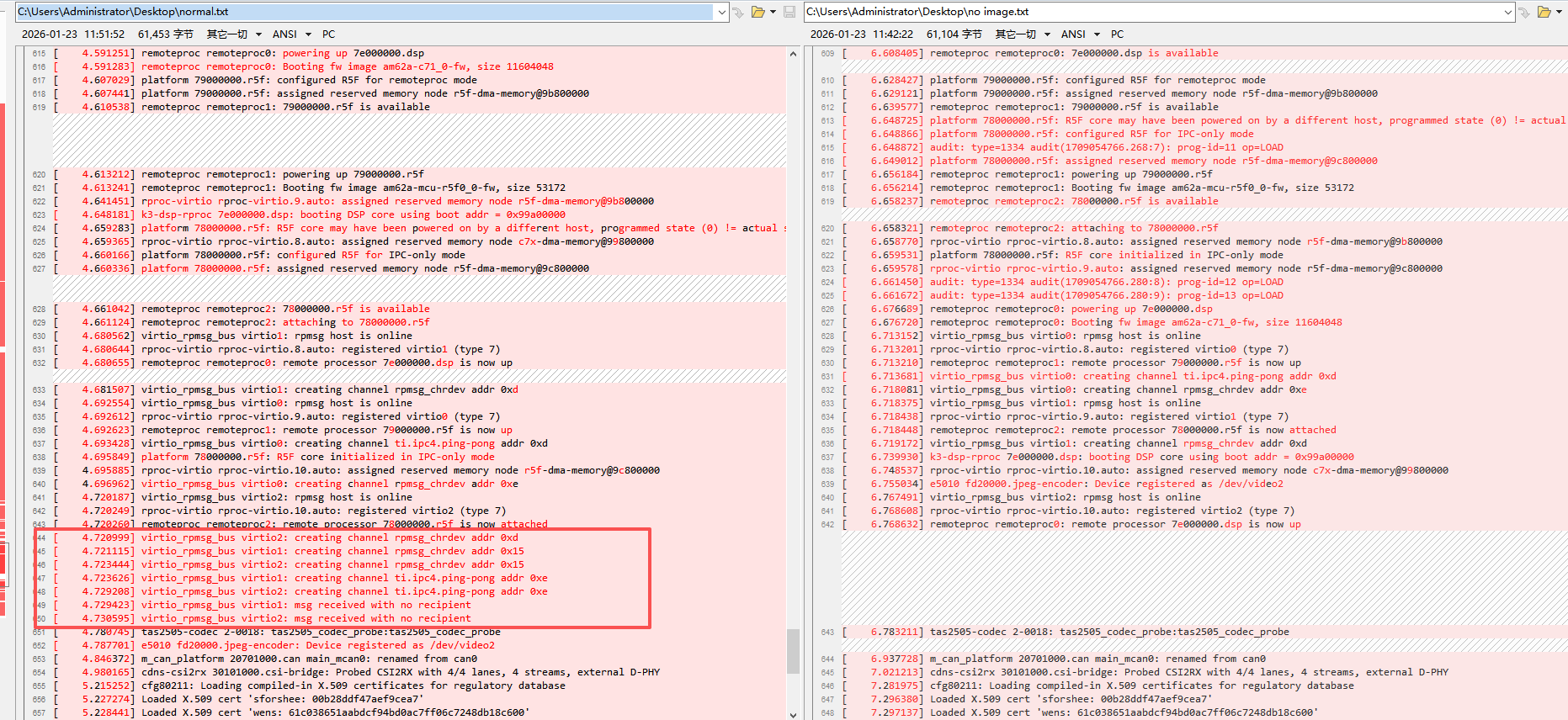Click the left pane PC line-ending label
The image size is (1568, 720).
click(x=328, y=34)
